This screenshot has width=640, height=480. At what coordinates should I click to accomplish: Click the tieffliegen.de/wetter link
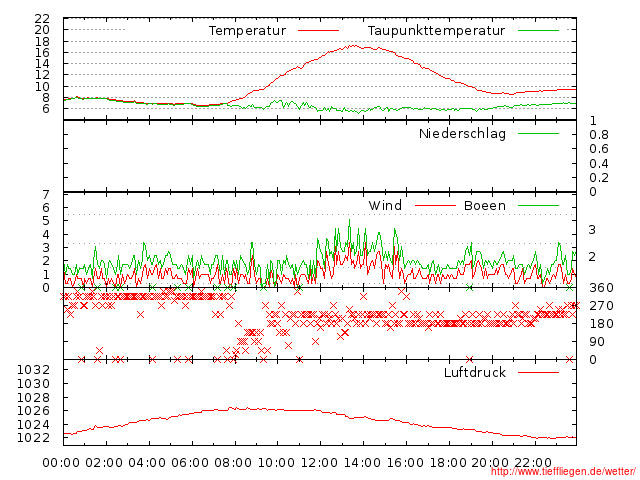(563, 471)
